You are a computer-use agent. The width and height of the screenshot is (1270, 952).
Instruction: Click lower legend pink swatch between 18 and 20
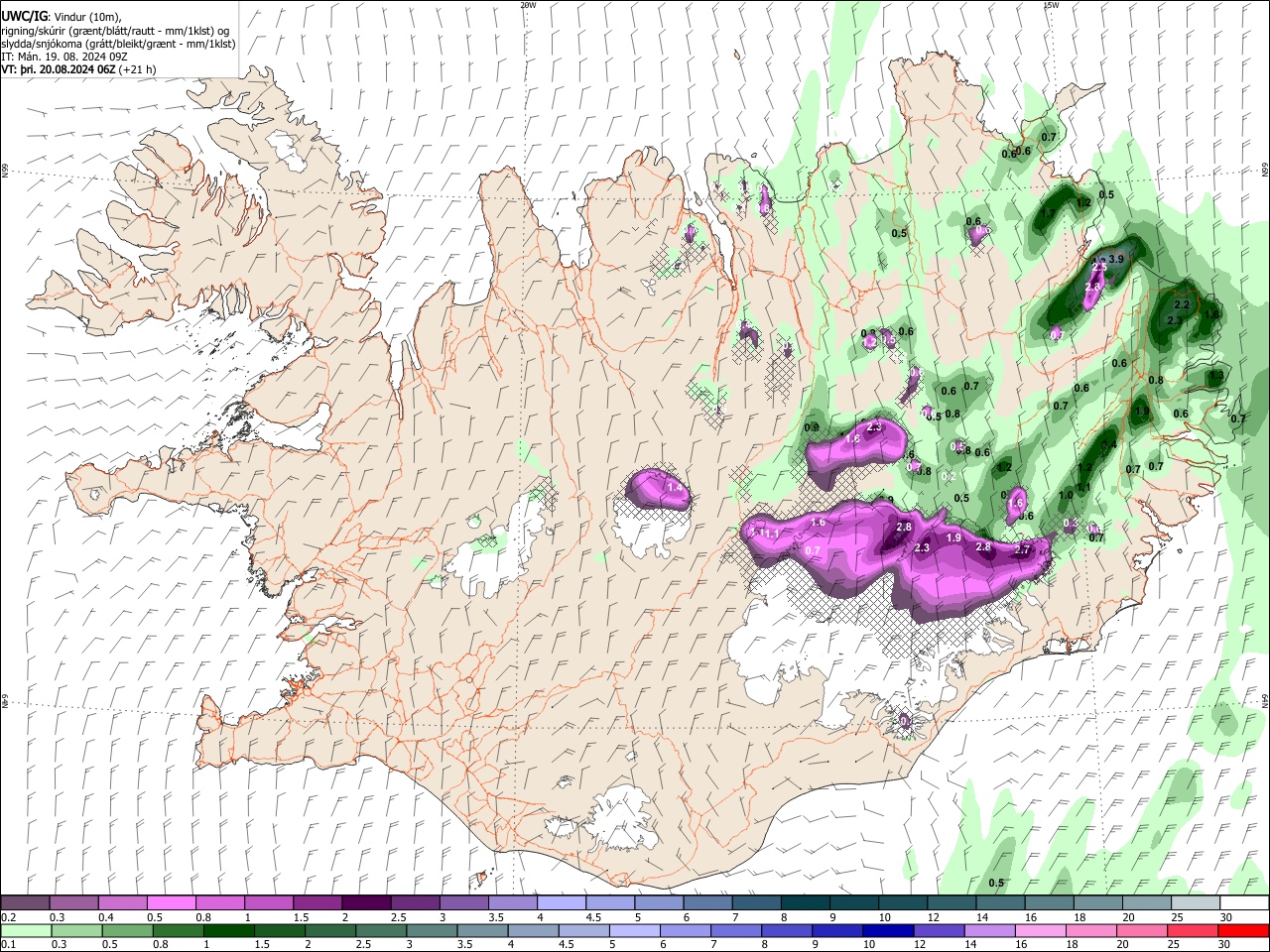coord(1091,930)
